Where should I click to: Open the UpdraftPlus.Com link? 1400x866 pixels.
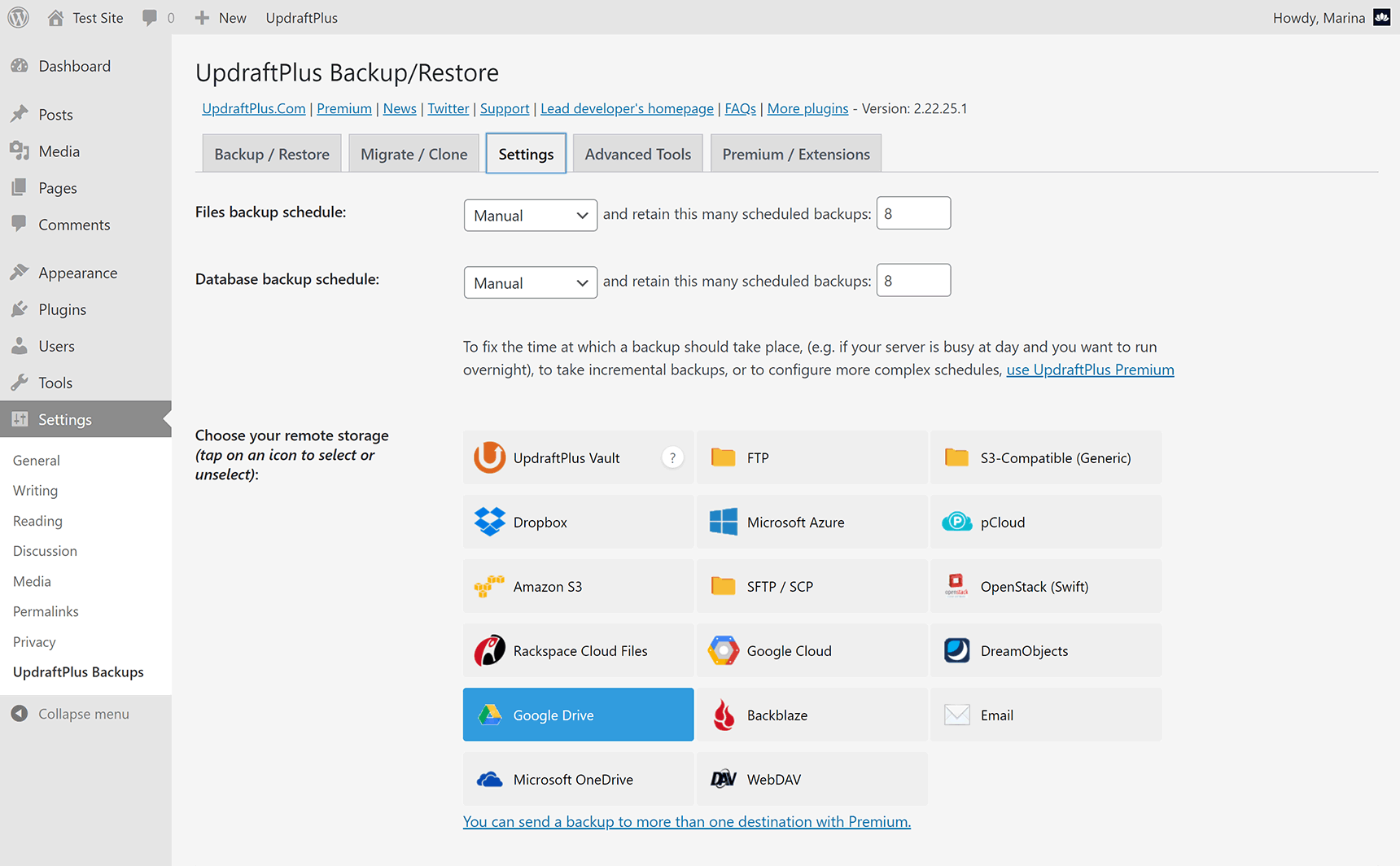click(254, 108)
